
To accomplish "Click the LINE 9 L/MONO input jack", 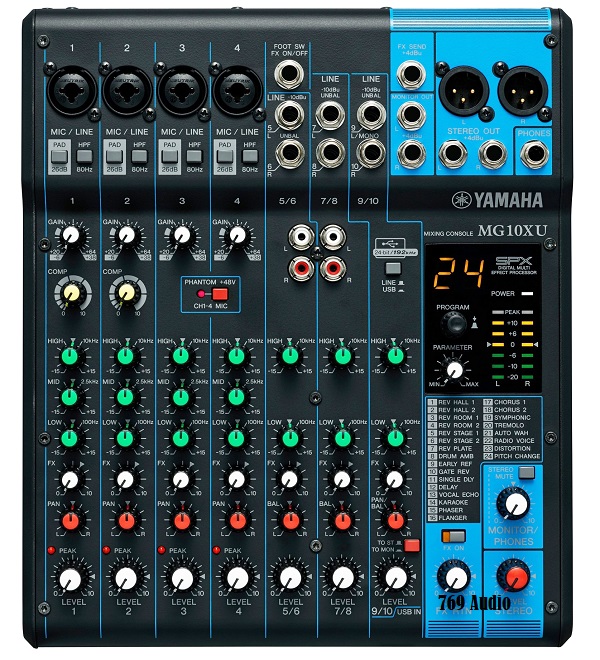I will coord(371,114).
